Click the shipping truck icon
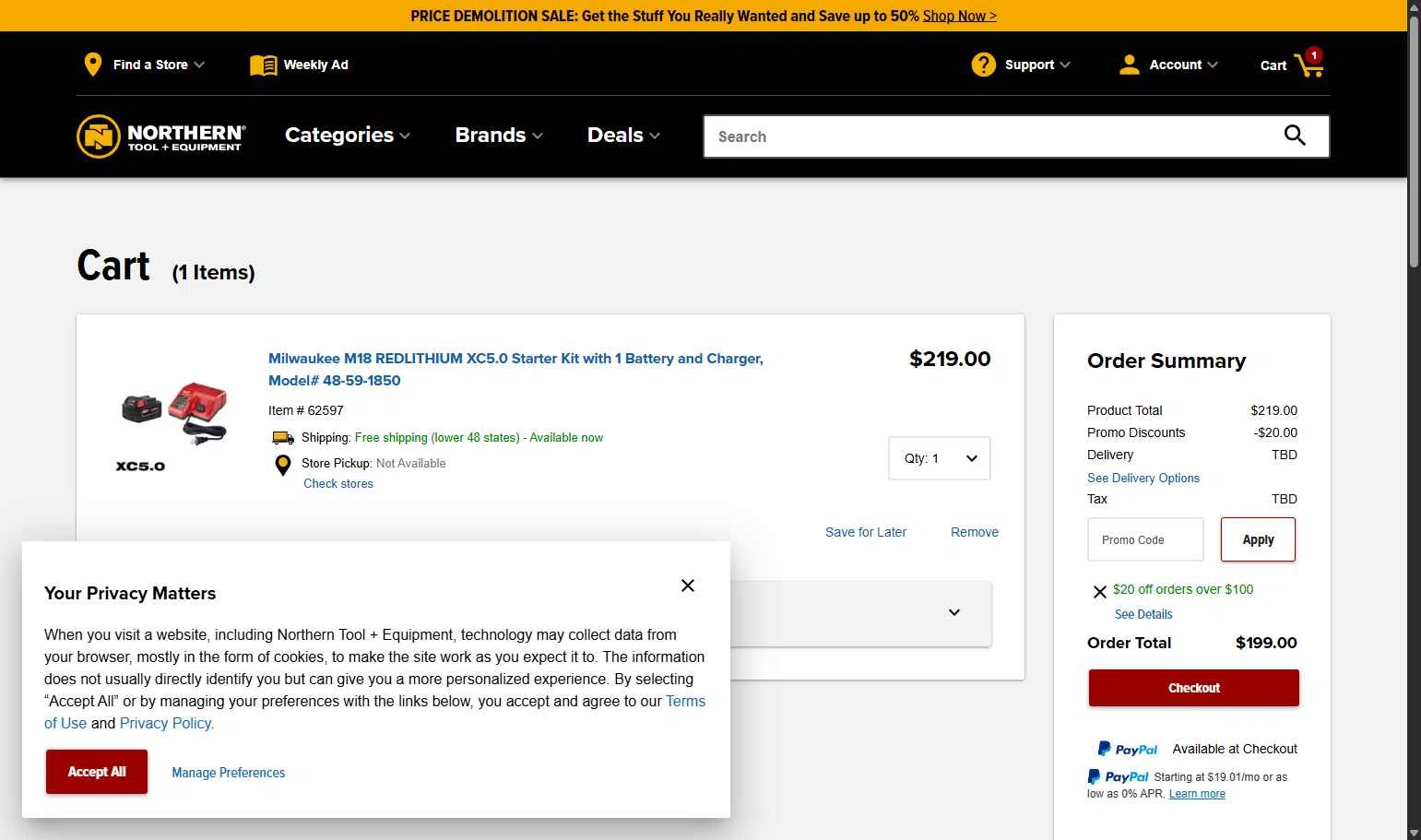The height and width of the screenshot is (840, 1421). pos(283,438)
